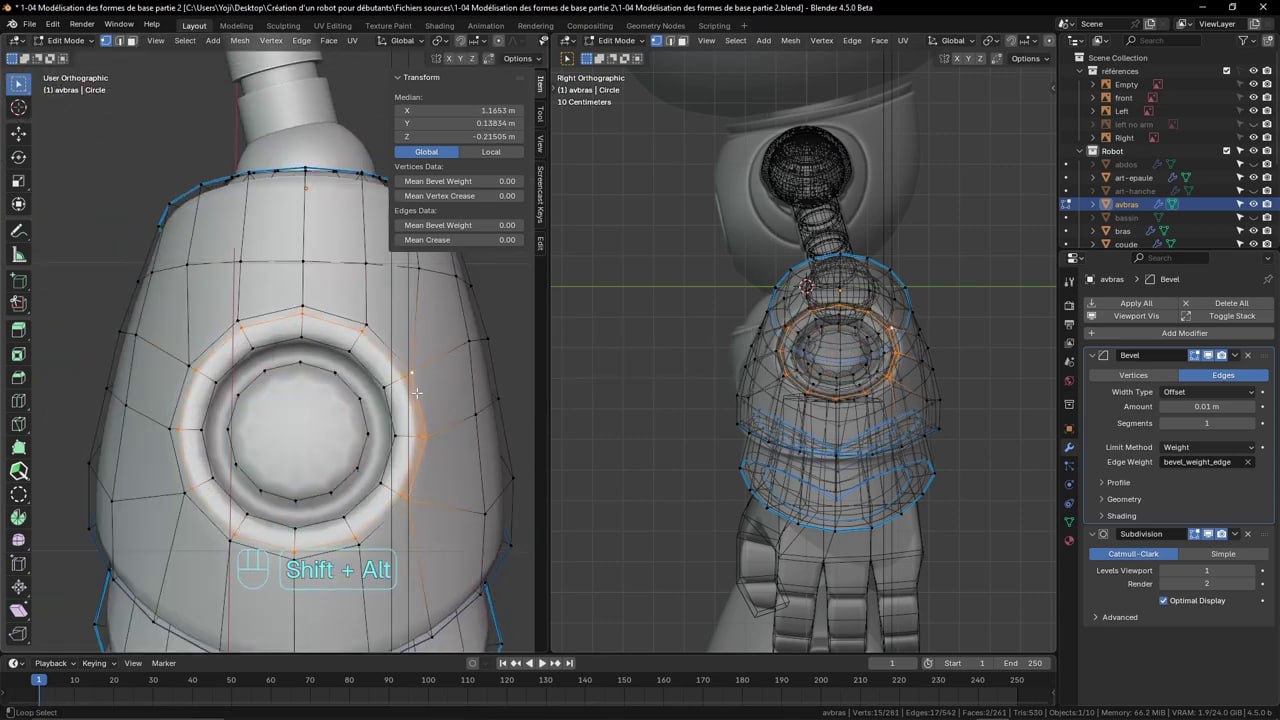
Task: Select the Measure tool
Action: click(x=18, y=253)
